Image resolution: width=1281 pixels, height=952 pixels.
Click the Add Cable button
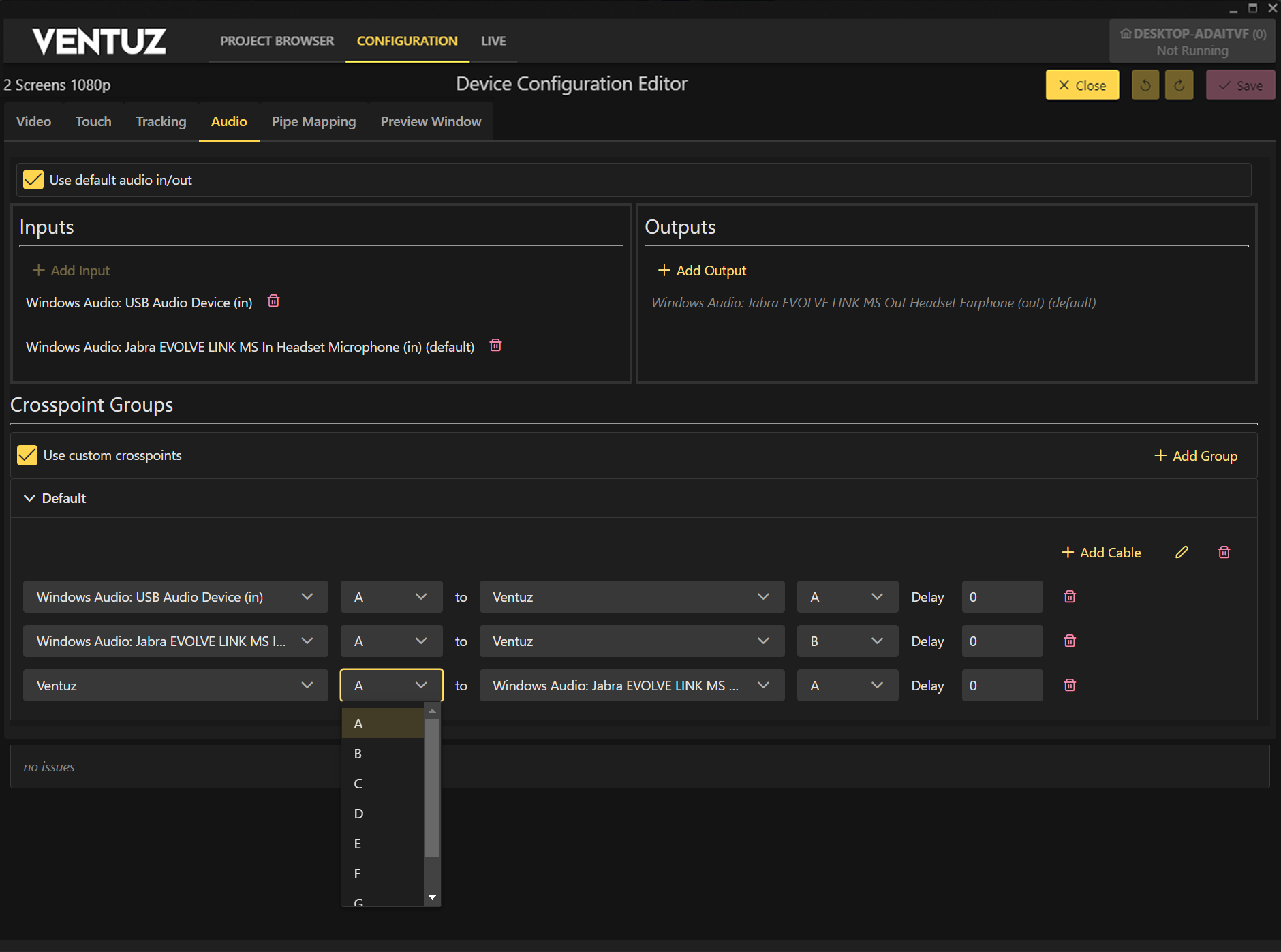click(x=1101, y=553)
